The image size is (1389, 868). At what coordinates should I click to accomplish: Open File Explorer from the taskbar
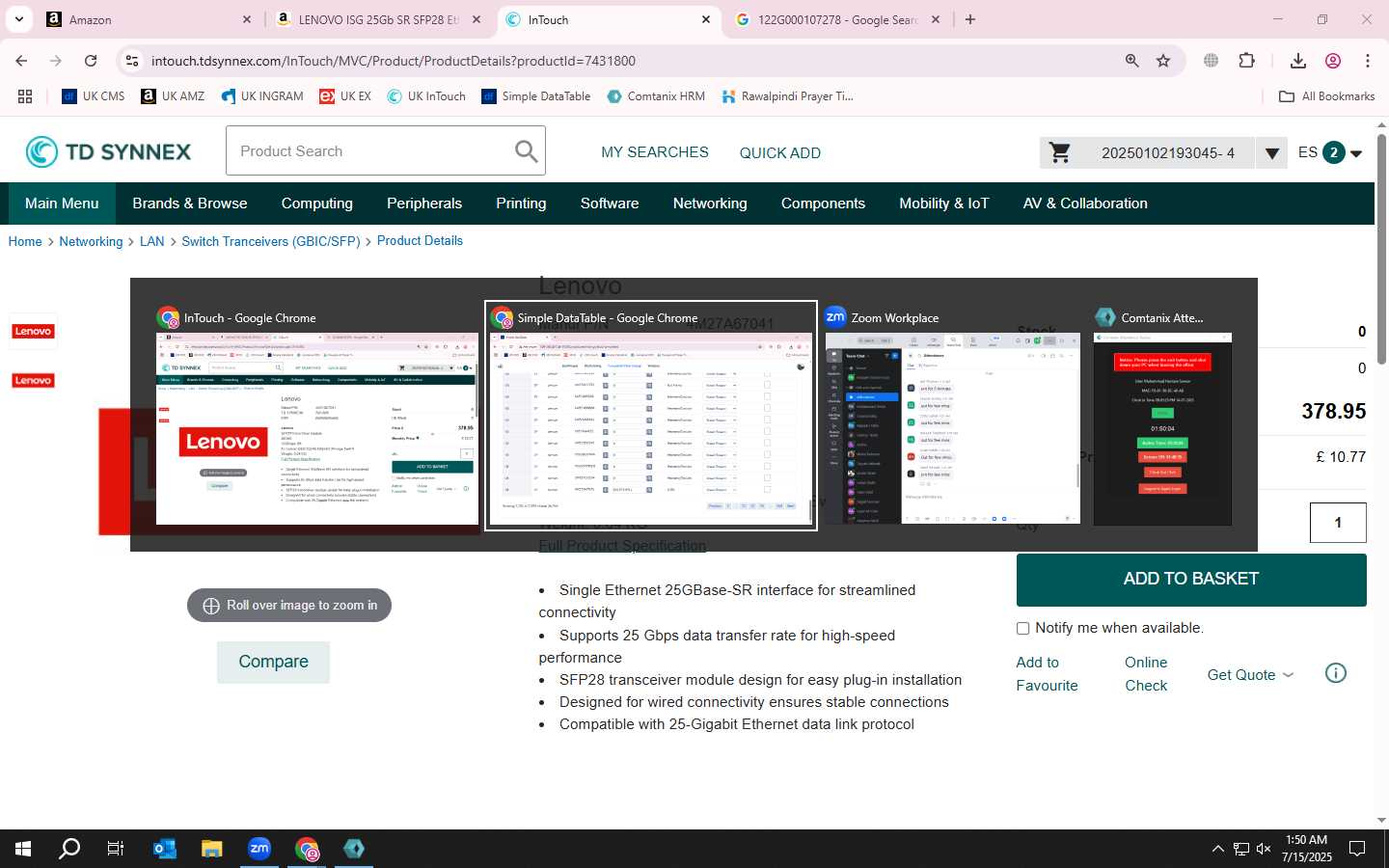pos(211,849)
